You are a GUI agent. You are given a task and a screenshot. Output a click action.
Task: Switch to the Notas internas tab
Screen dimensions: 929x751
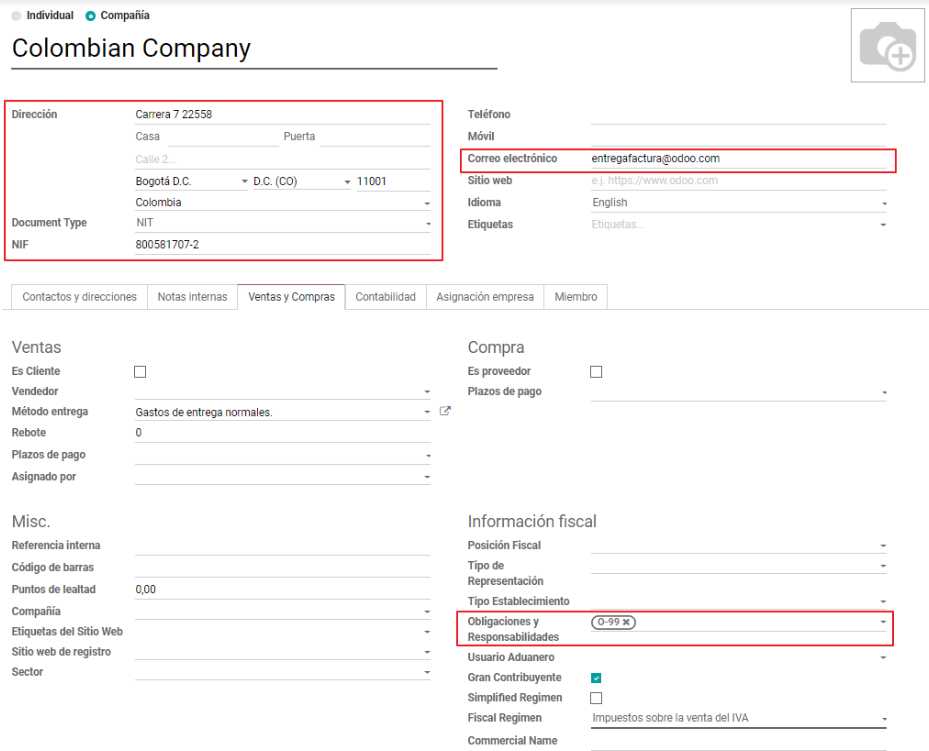coord(193,297)
